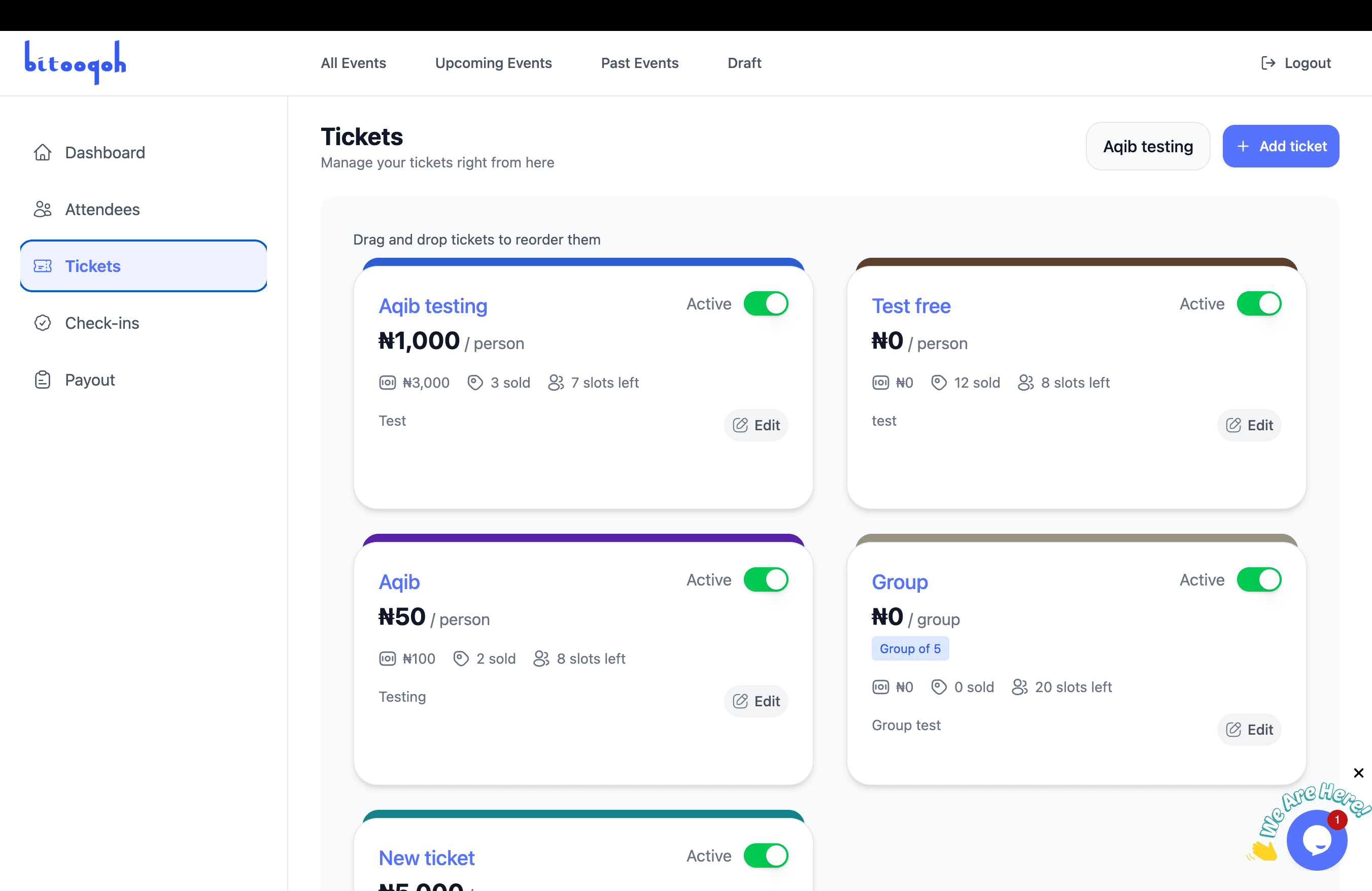
Task: Click slots icon on Aqib testing card
Action: point(556,383)
